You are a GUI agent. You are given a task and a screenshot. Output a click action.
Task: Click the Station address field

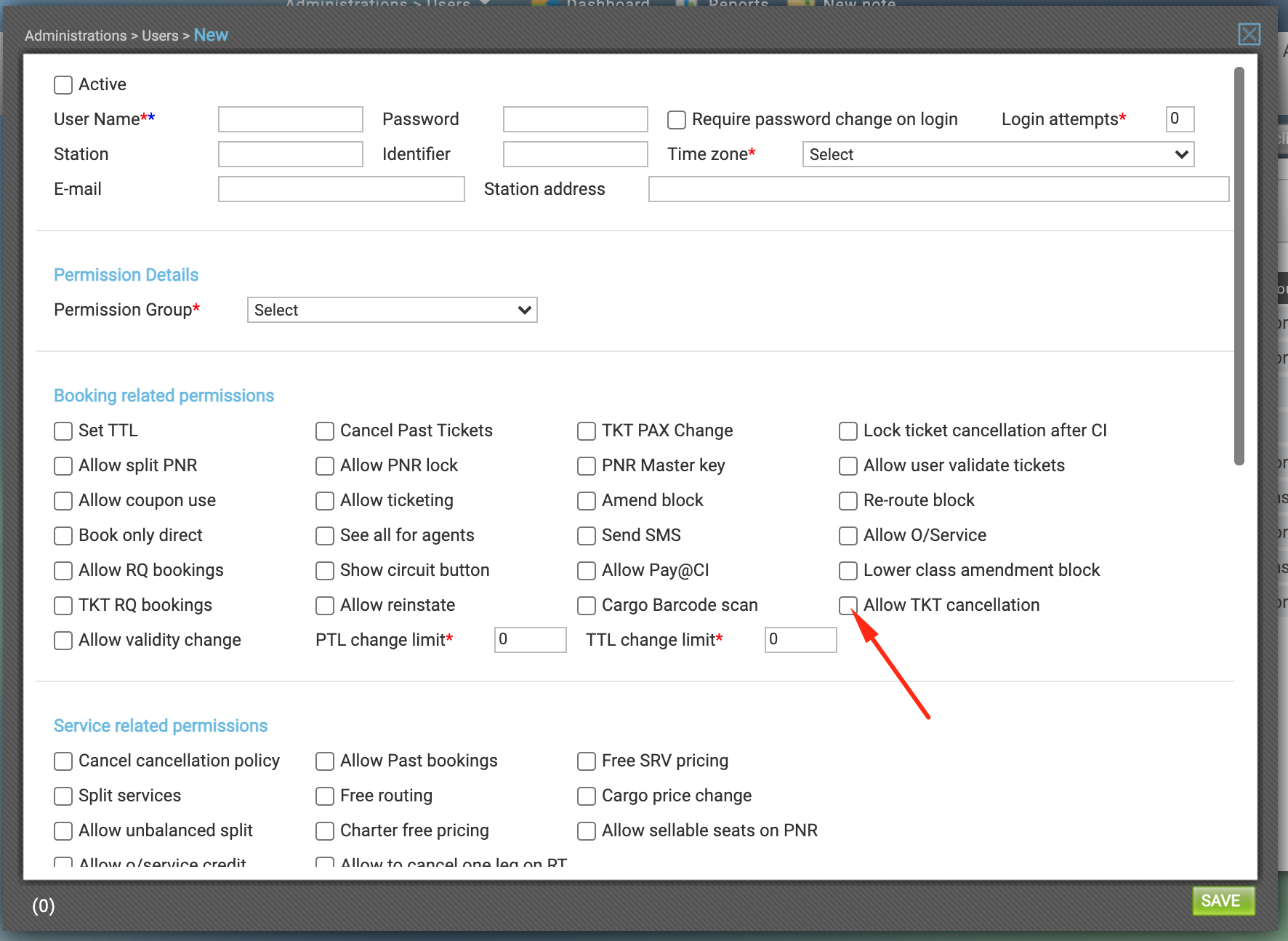click(938, 189)
